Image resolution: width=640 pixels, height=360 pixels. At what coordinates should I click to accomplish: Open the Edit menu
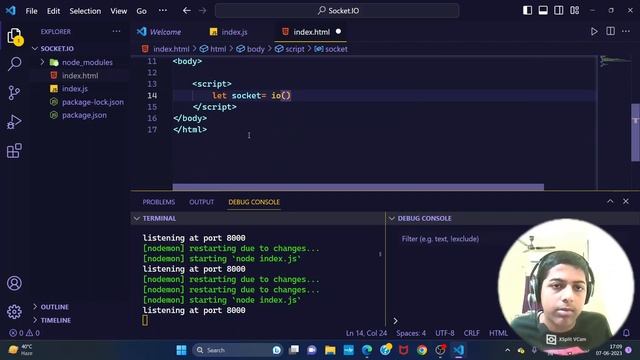click(x=53, y=11)
